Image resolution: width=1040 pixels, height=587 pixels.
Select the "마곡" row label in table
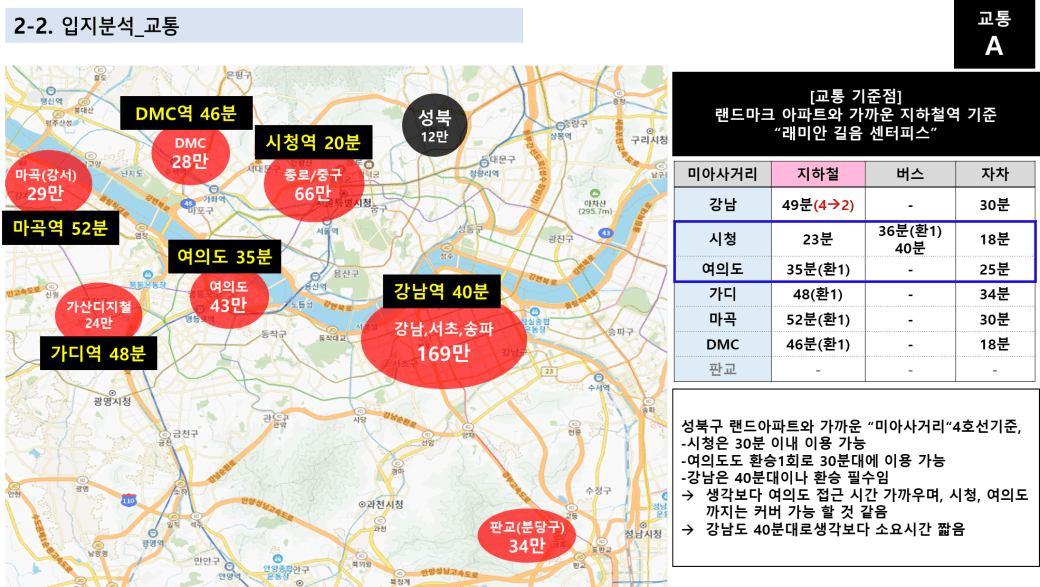pos(722,319)
